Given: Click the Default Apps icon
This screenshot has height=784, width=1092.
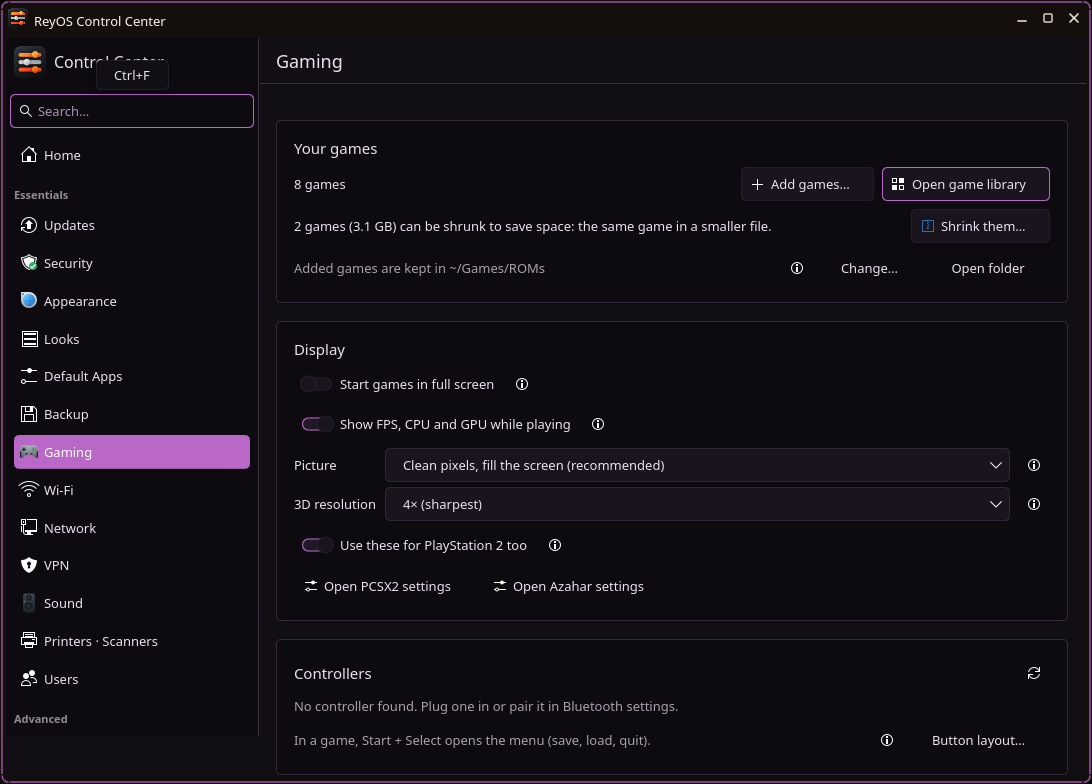Looking at the screenshot, I should (x=29, y=376).
